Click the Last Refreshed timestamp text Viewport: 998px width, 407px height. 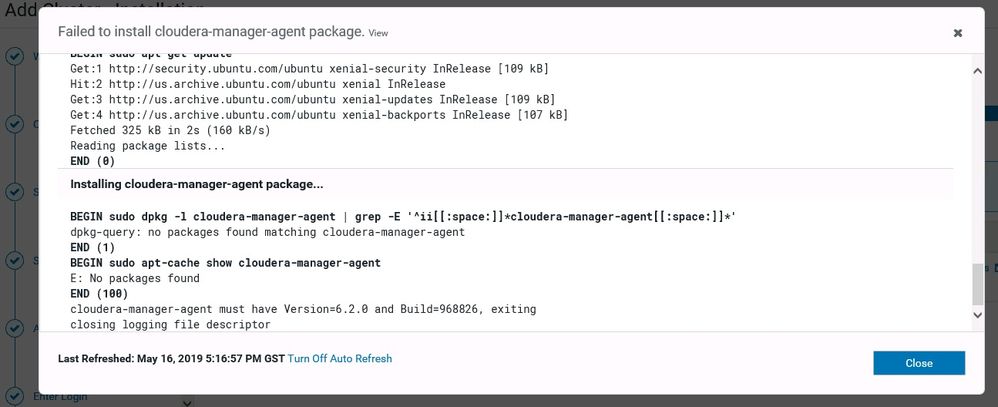170,359
